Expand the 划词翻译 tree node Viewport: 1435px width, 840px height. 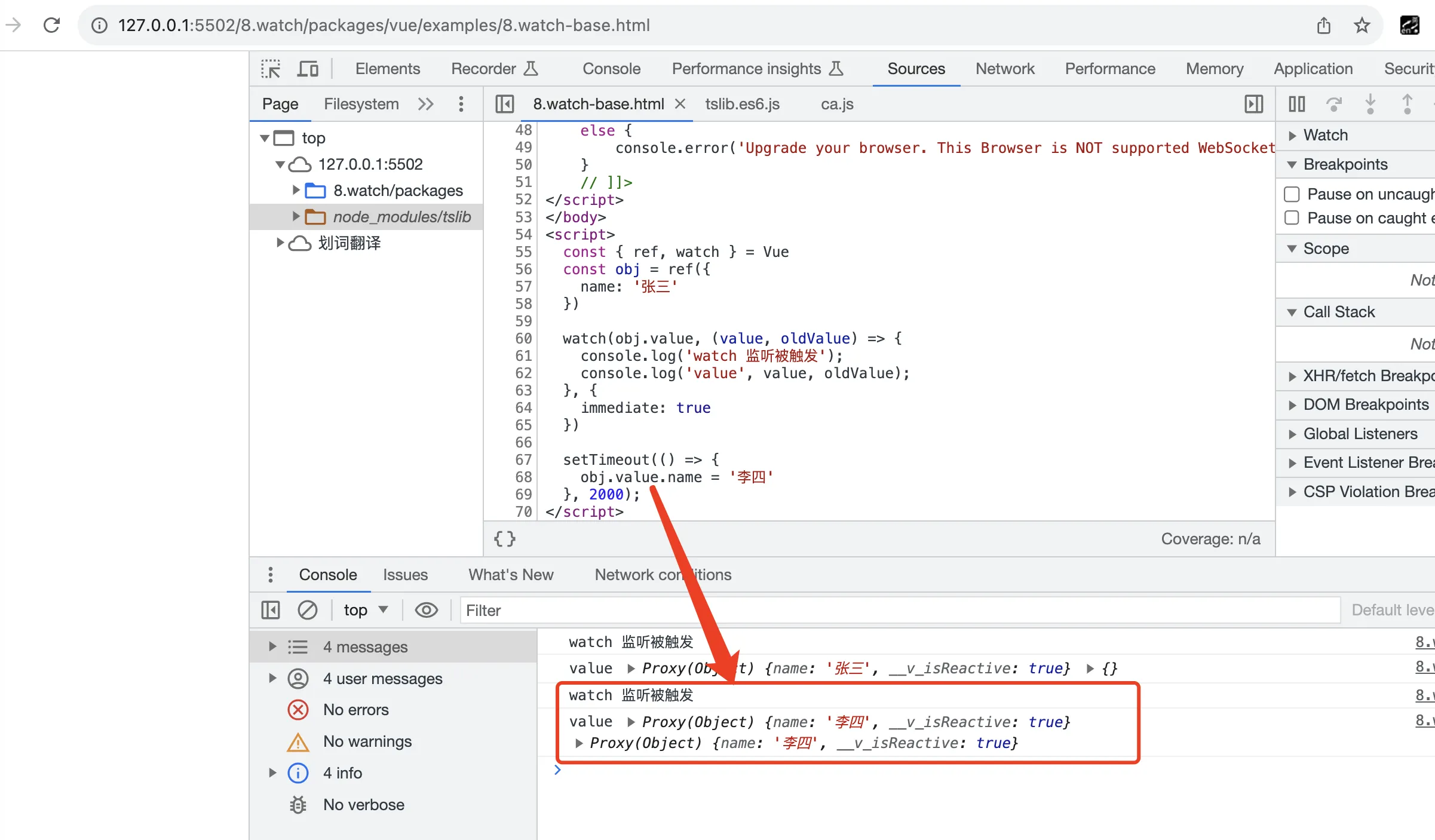click(280, 243)
